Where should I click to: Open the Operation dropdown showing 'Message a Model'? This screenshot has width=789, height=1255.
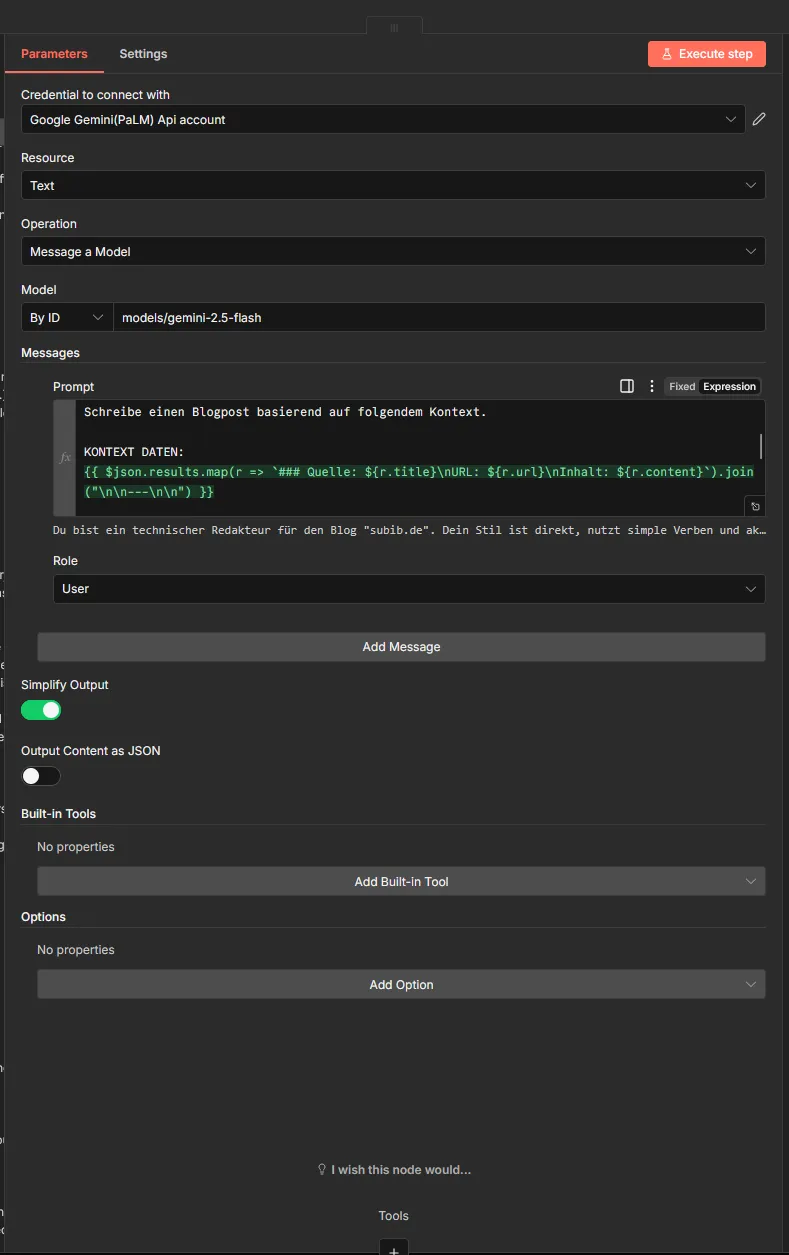coord(393,251)
